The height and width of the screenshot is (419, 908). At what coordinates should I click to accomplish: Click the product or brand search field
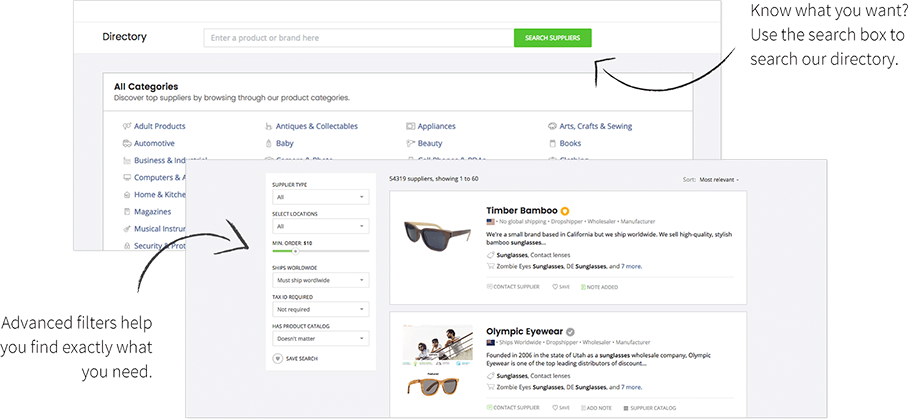click(x=359, y=38)
